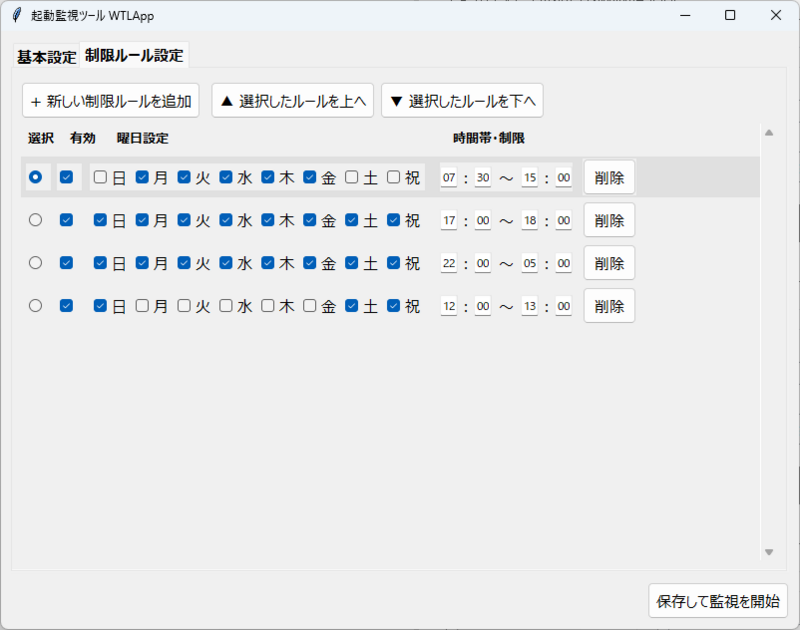Viewport: 800px width, 630px height.
Task: Click start hour field showing 12
Action: tap(449, 307)
